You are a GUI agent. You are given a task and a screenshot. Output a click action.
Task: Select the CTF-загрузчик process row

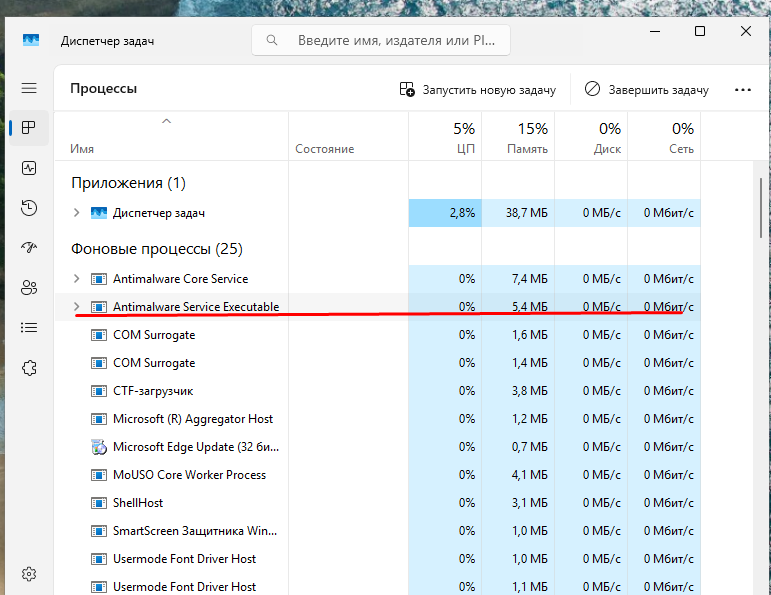pos(377,391)
